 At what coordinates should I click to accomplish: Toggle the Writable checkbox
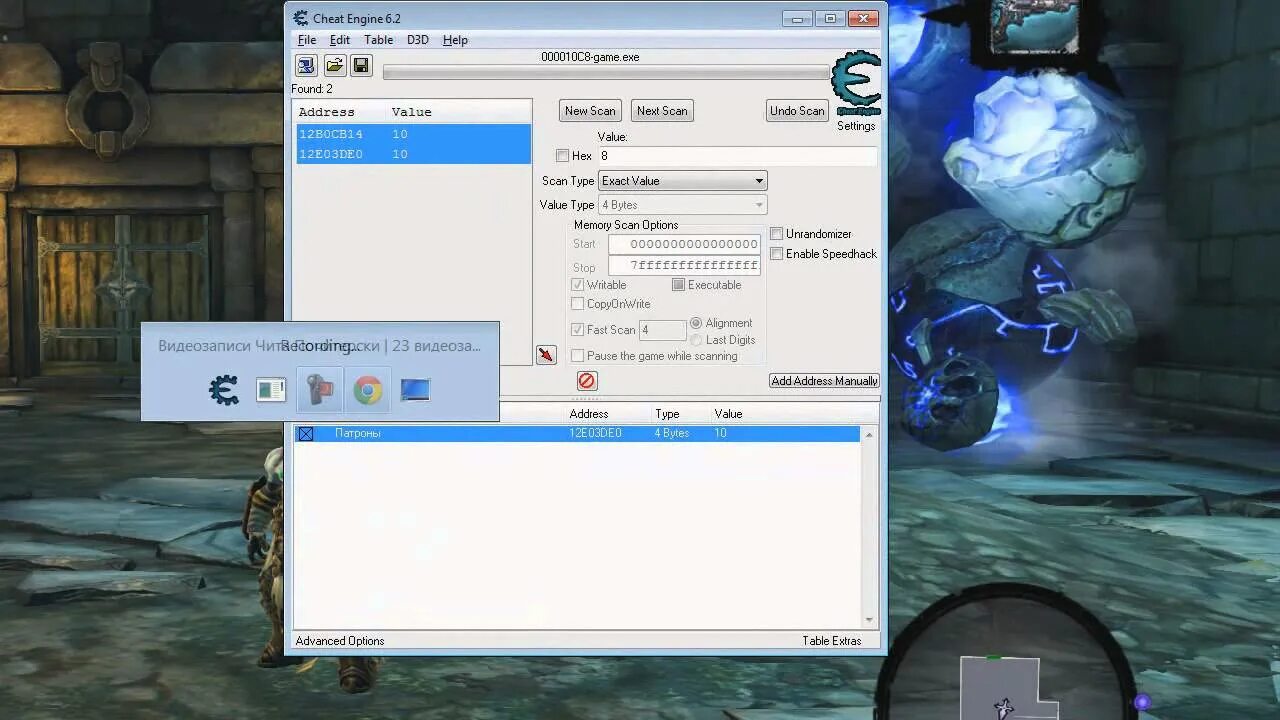[x=577, y=285]
